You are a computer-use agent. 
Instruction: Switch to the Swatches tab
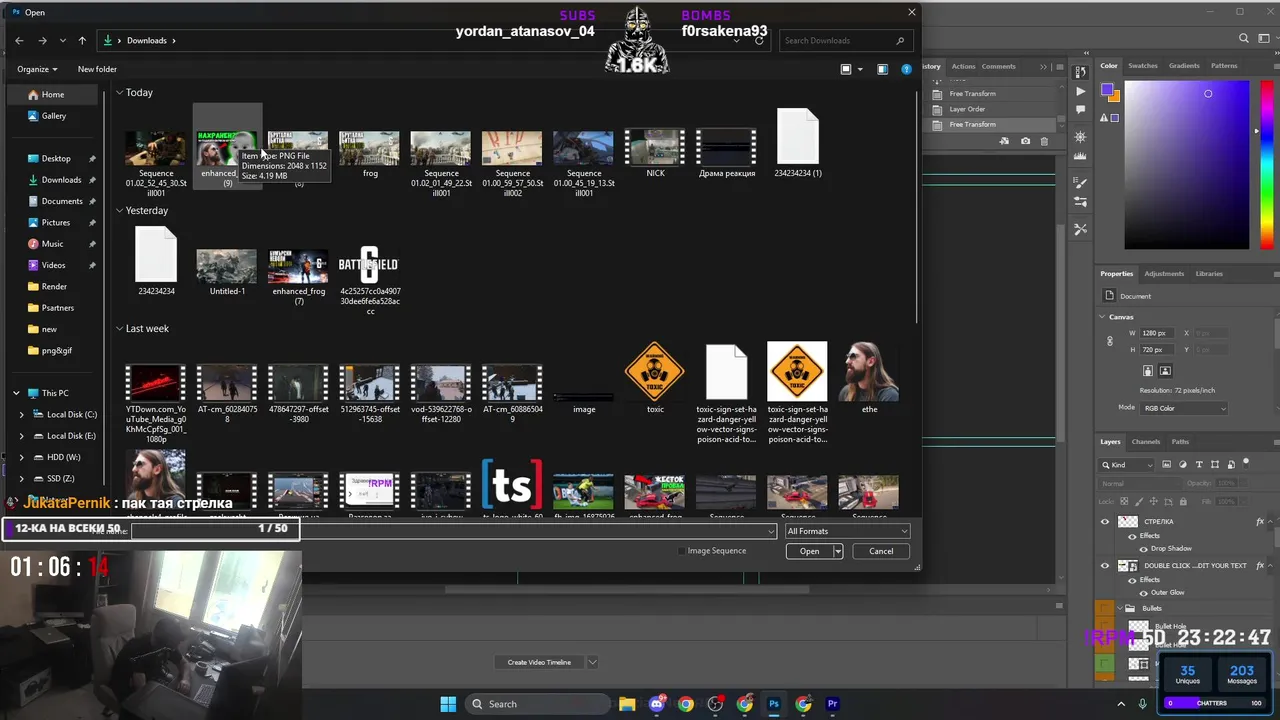1142,66
